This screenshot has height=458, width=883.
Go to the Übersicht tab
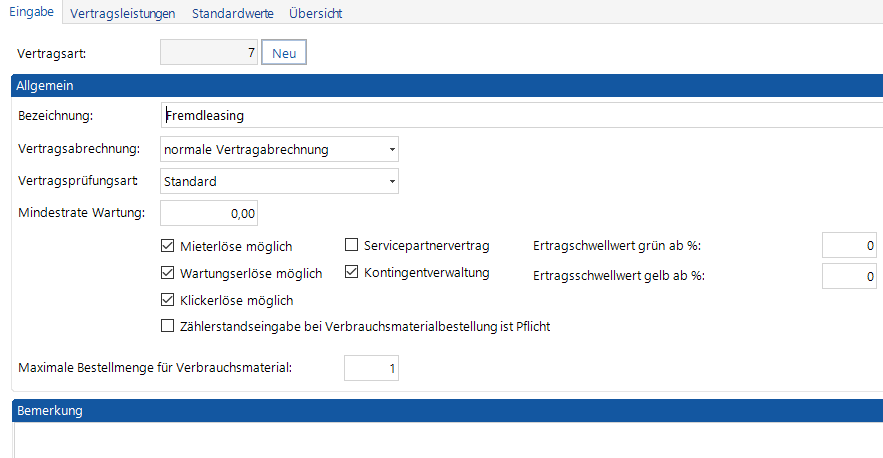point(318,13)
